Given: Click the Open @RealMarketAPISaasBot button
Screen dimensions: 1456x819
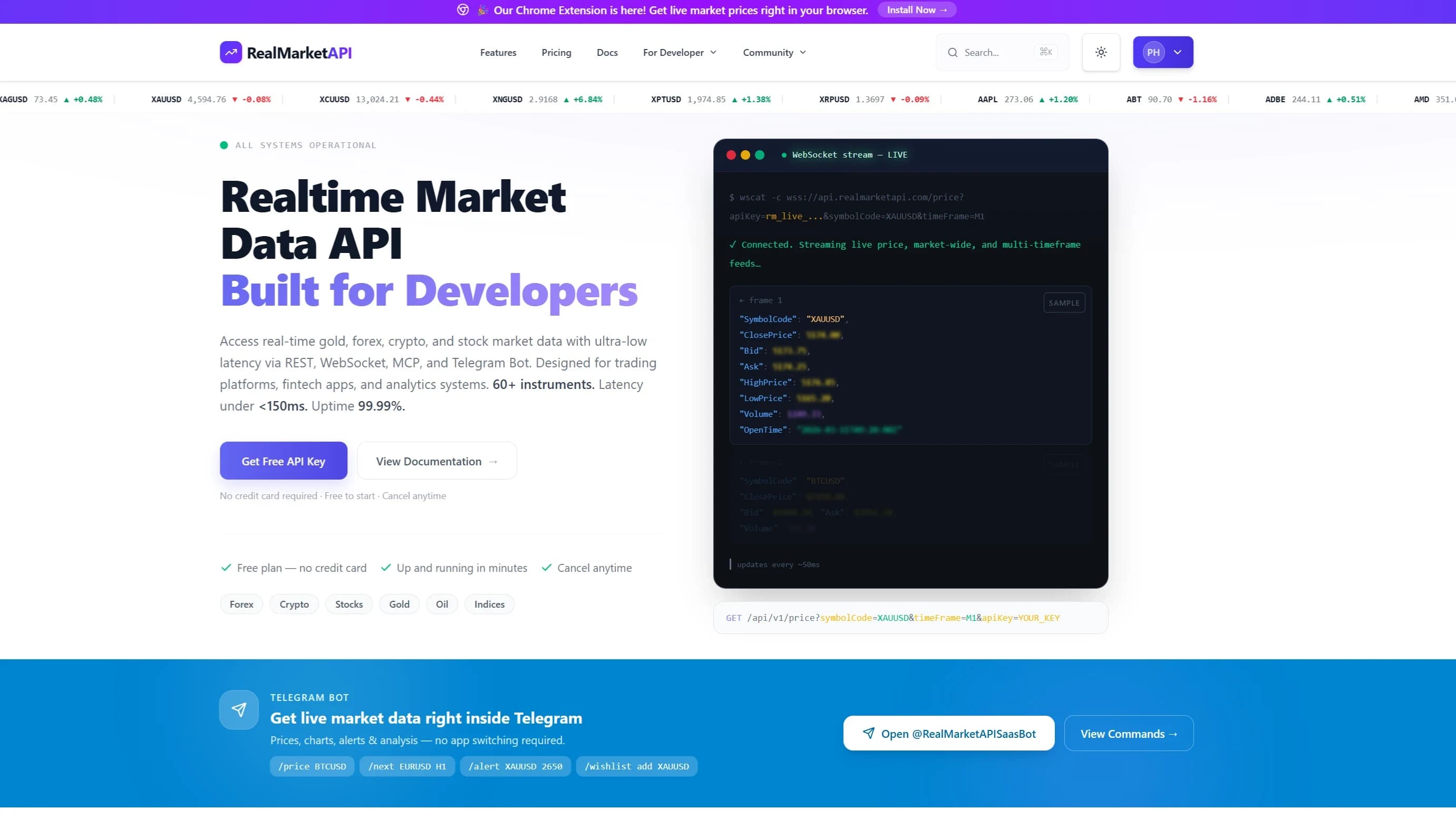Looking at the screenshot, I should [948, 733].
